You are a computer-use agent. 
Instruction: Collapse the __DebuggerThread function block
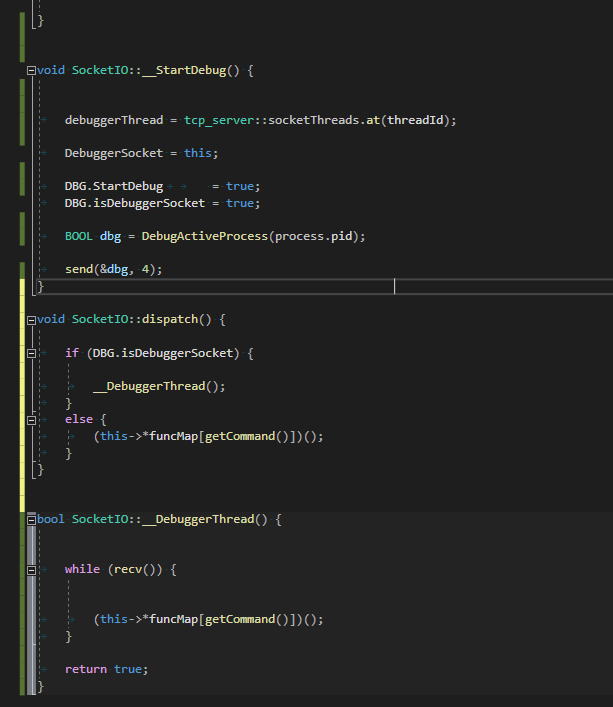[x=31, y=520]
